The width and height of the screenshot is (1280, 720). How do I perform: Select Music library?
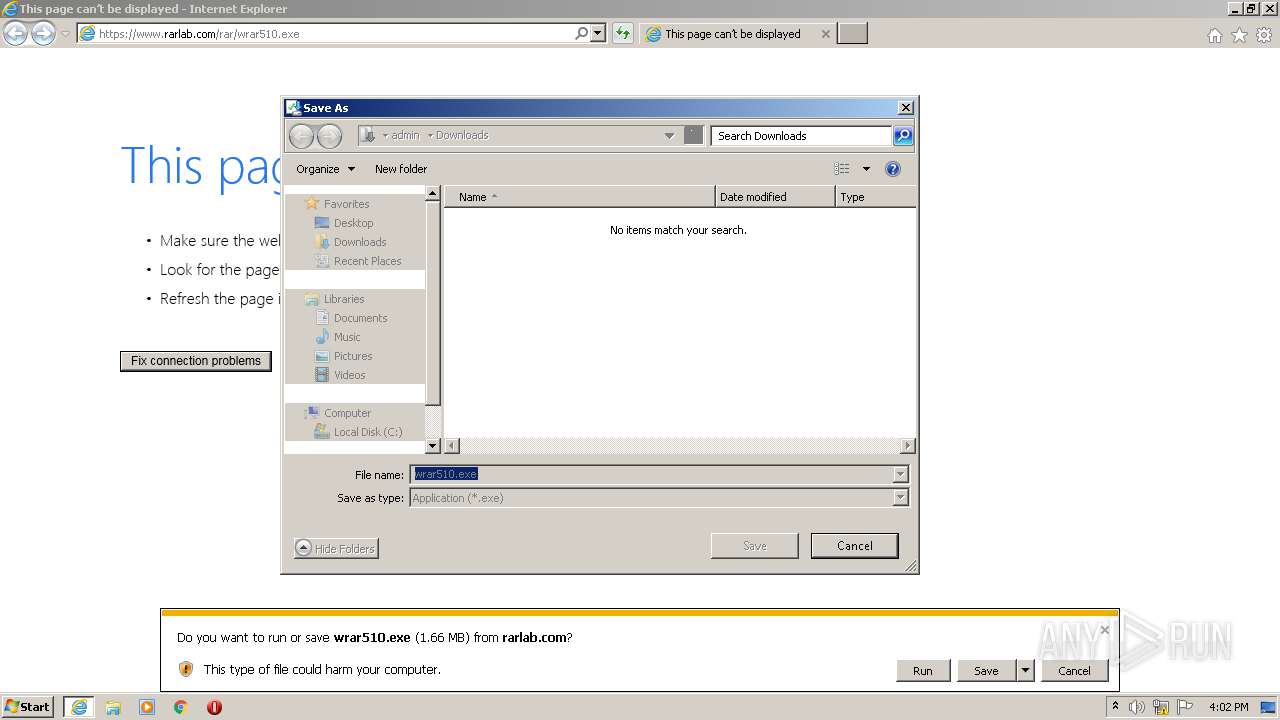(x=347, y=337)
